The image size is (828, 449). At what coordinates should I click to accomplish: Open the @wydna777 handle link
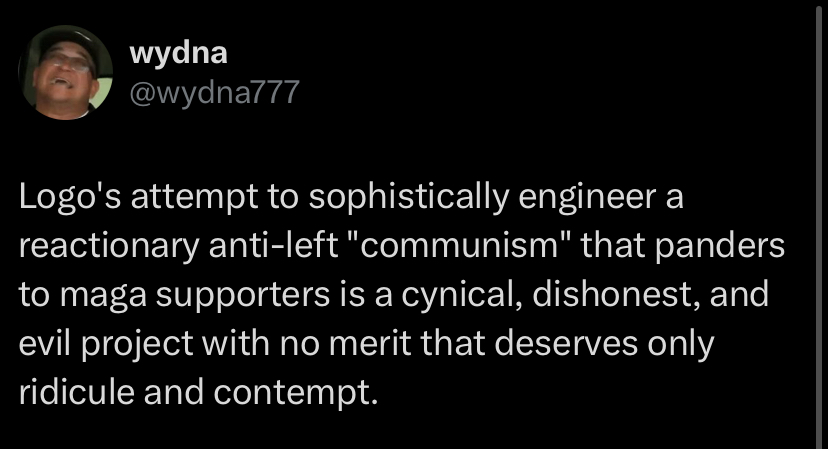click(214, 92)
